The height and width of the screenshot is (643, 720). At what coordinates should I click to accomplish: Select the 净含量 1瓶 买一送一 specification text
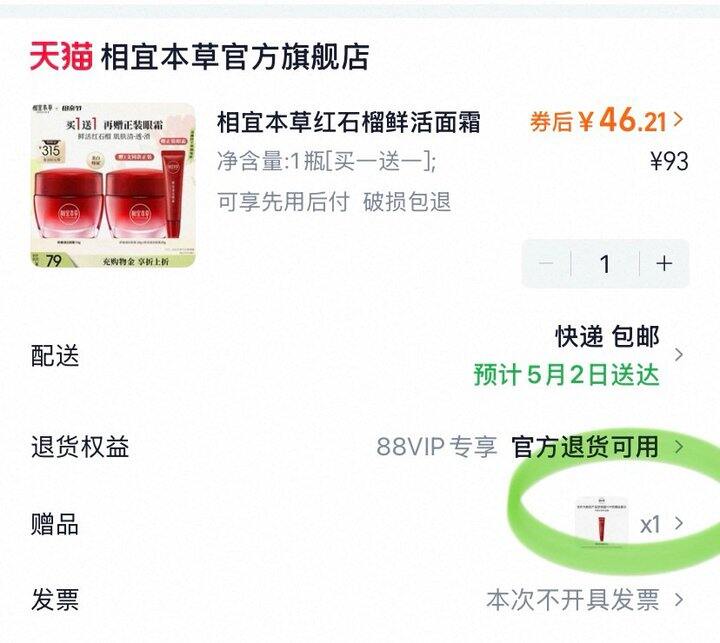point(326,161)
